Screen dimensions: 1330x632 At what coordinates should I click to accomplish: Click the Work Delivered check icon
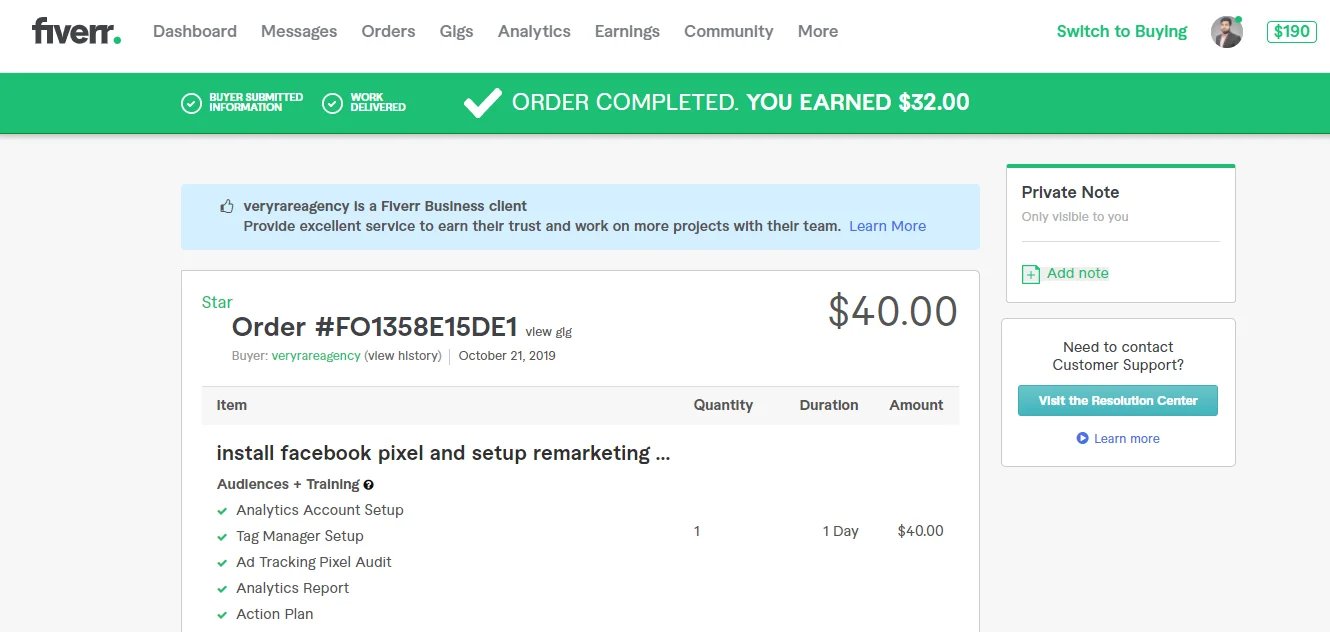(x=333, y=103)
